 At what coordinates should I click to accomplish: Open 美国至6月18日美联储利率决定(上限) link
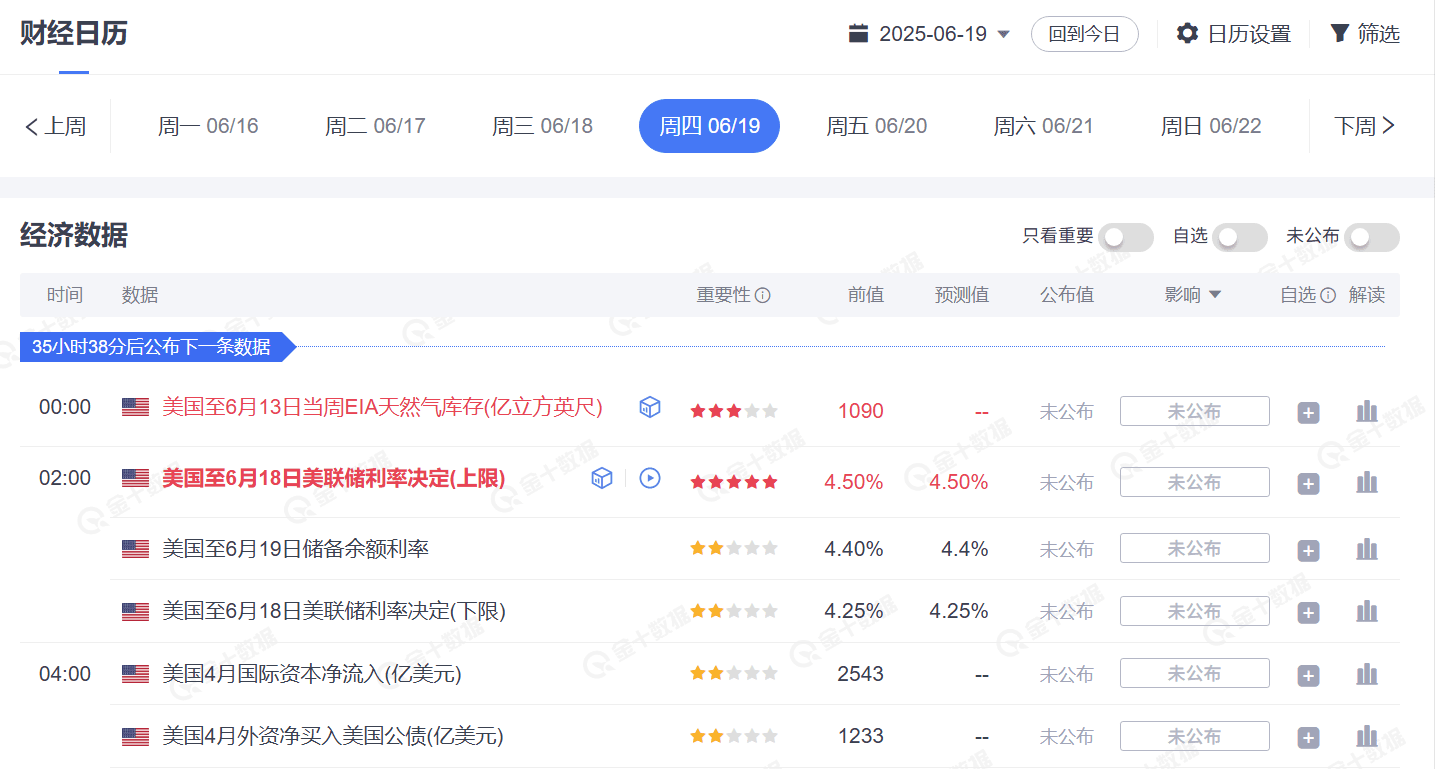[x=334, y=478]
